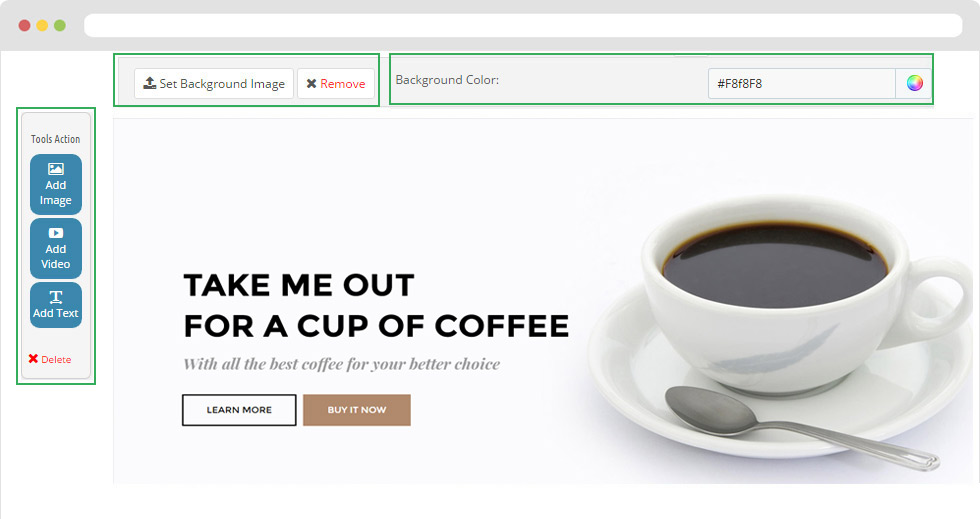
Task: Click the Background Color label
Action: point(448,80)
